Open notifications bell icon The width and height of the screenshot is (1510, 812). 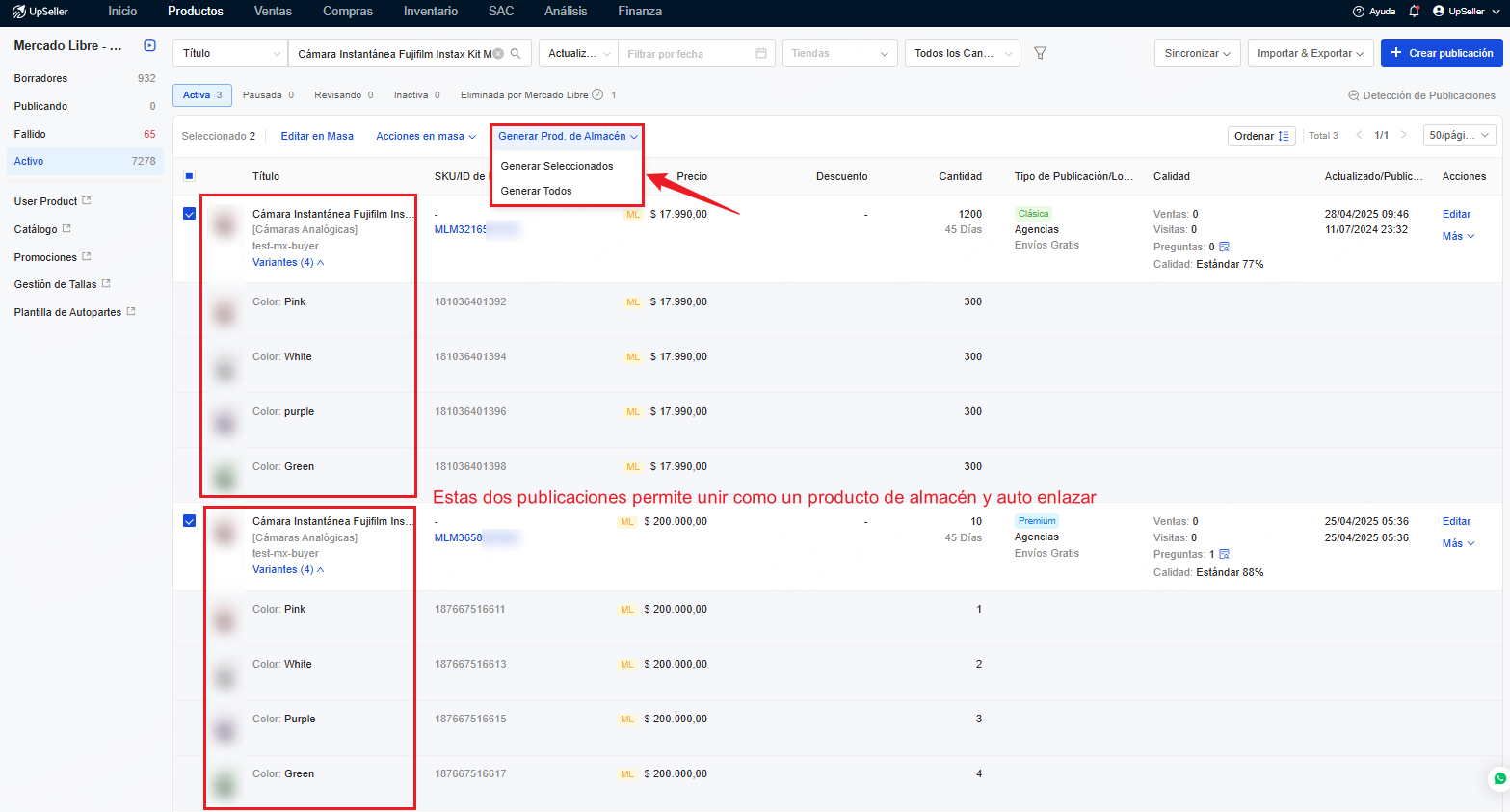pyautogui.click(x=1414, y=12)
